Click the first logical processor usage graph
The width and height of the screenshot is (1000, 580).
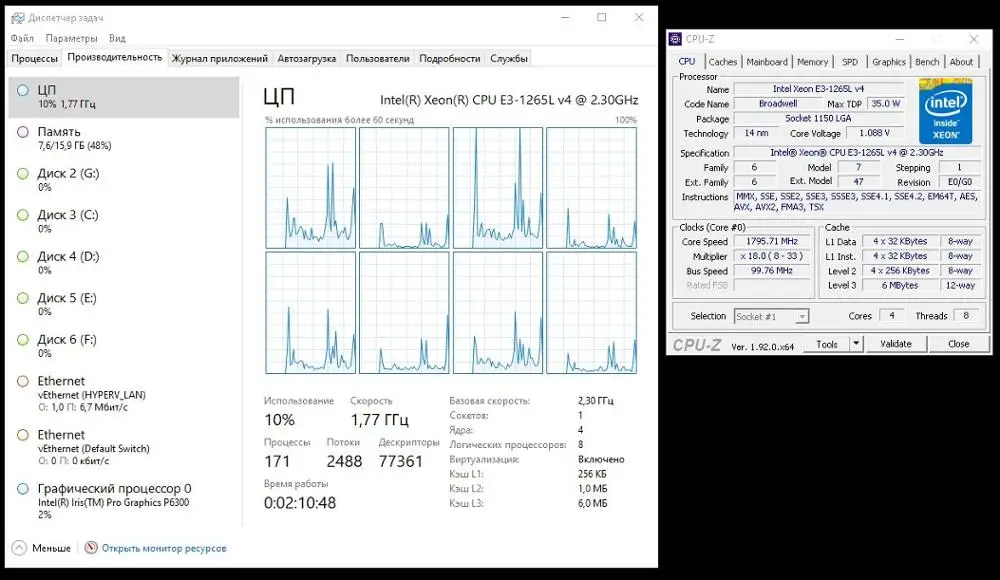pos(311,188)
